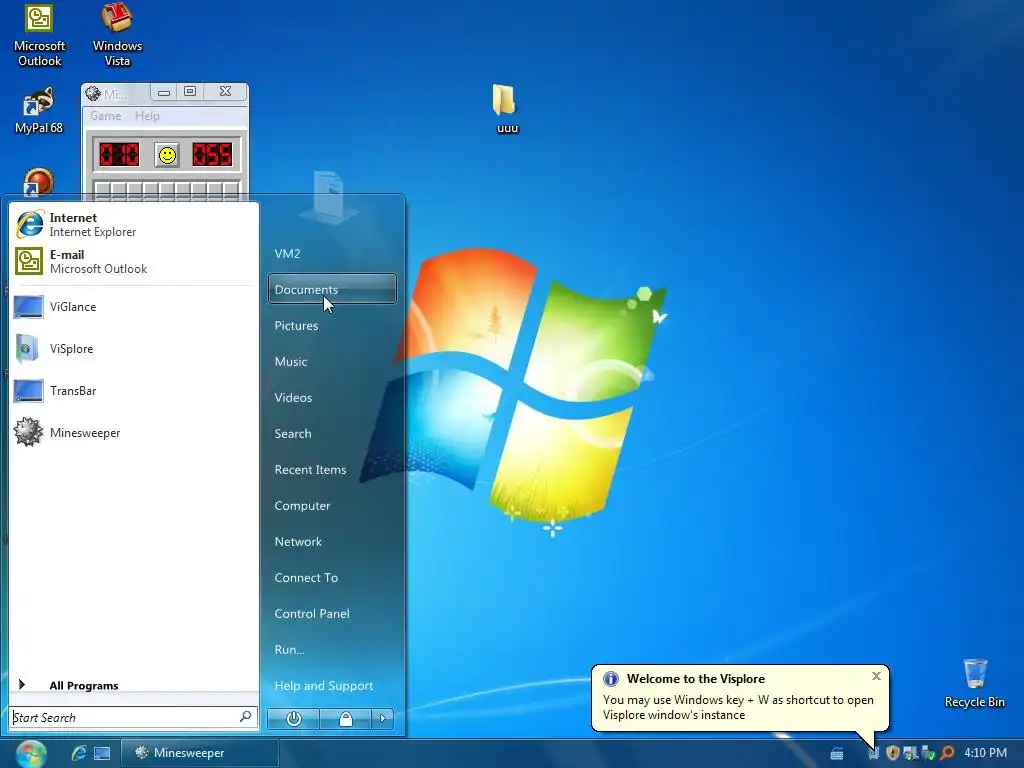Open Internet Explorer from the Start menu
This screenshot has width=1024, height=768.
(x=134, y=225)
